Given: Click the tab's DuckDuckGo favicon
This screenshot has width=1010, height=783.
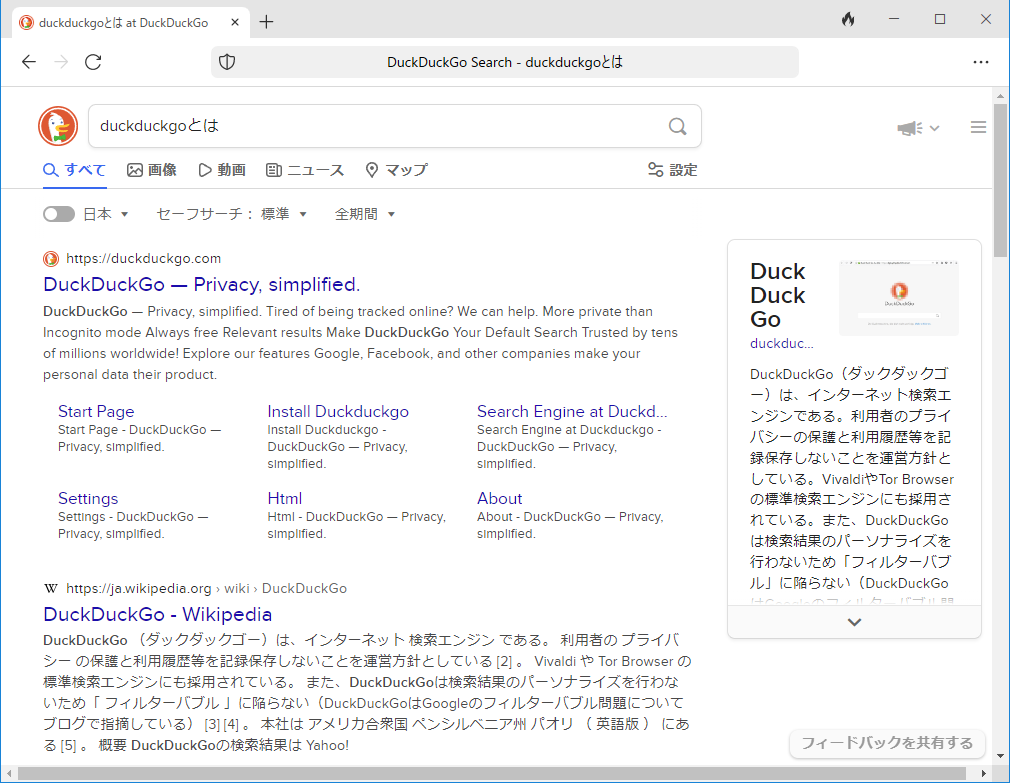Looking at the screenshot, I should pos(26,23).
